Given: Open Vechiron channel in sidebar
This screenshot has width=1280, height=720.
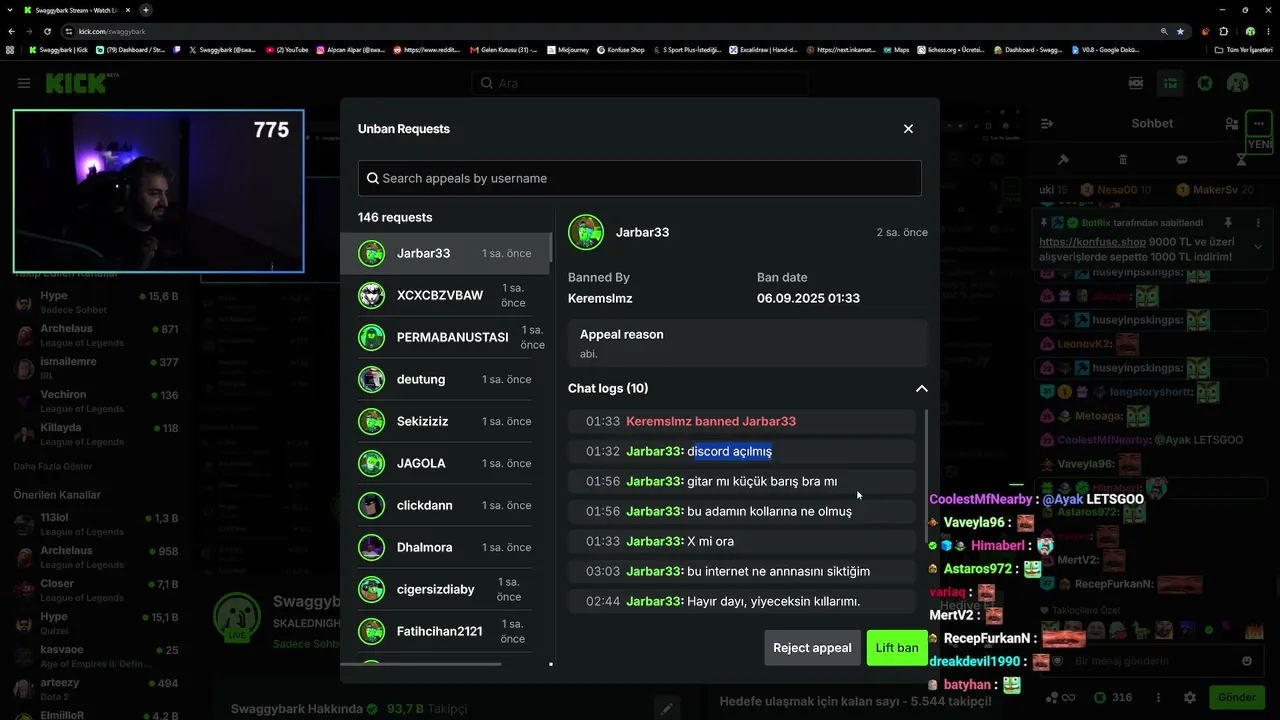Looking at the screenshot, I should [97, 401].
